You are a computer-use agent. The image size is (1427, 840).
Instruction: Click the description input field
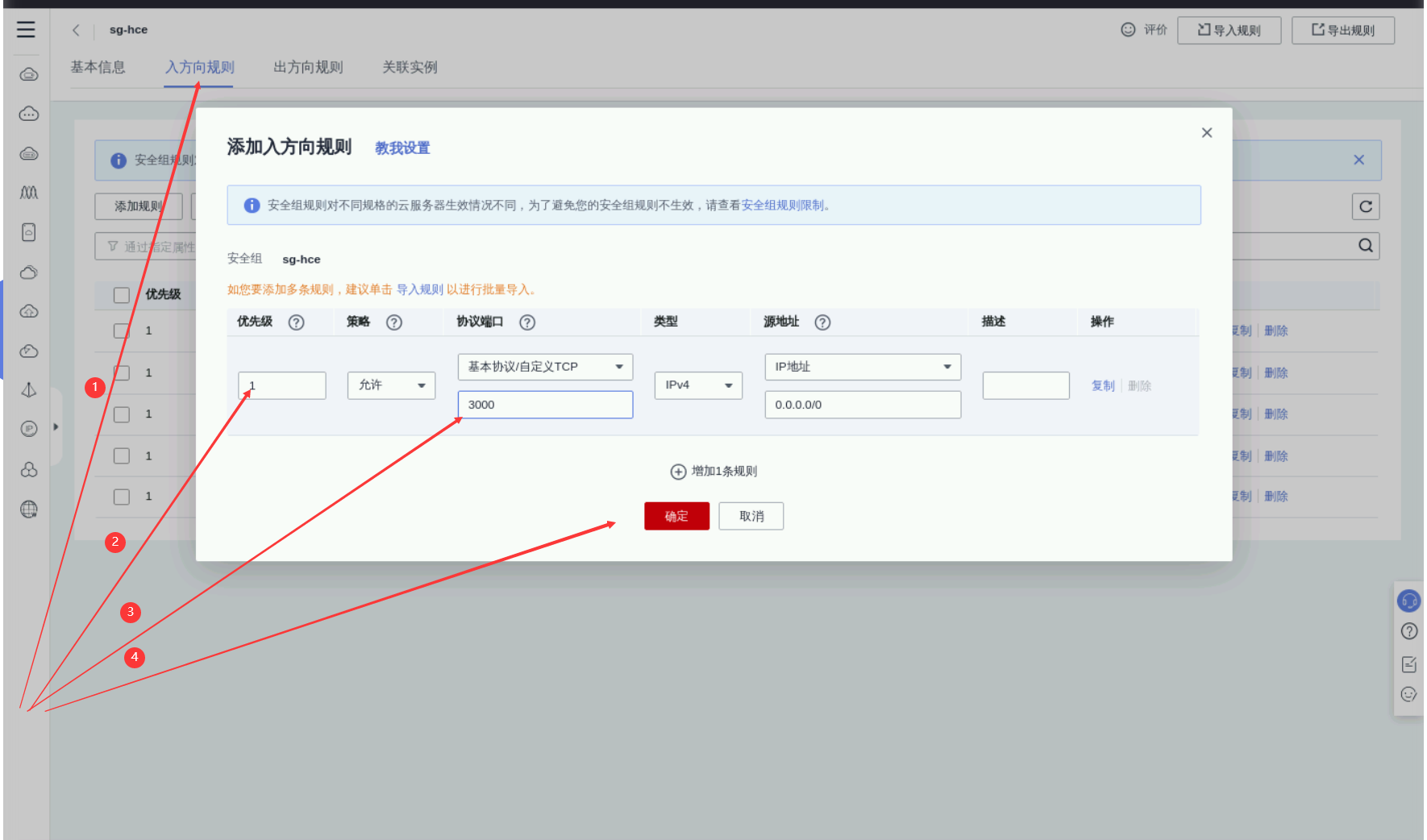(x=1026, y=385)
